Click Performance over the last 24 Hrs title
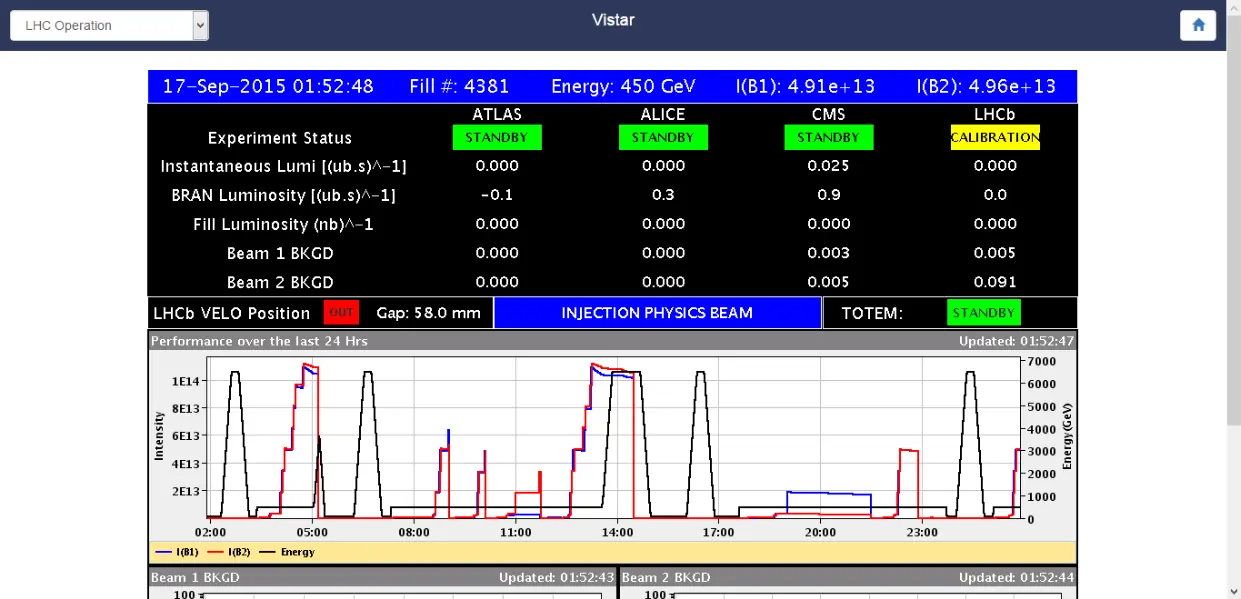 coord(259,341)
